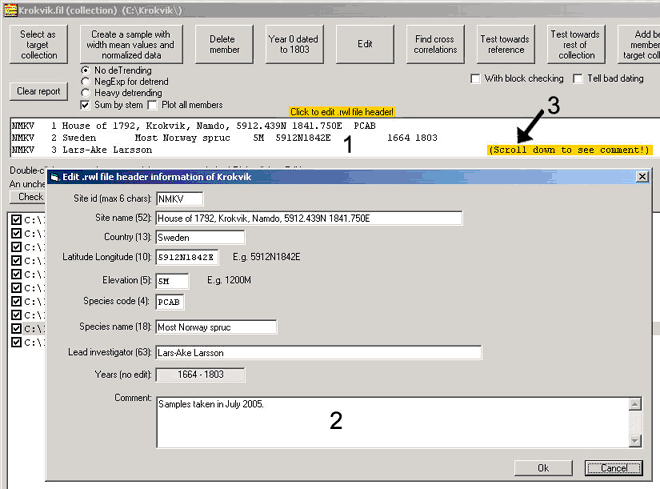Click Comment box scroll down arrow
Viewport: 660px width, 489px height.
(x=635, y=441)
